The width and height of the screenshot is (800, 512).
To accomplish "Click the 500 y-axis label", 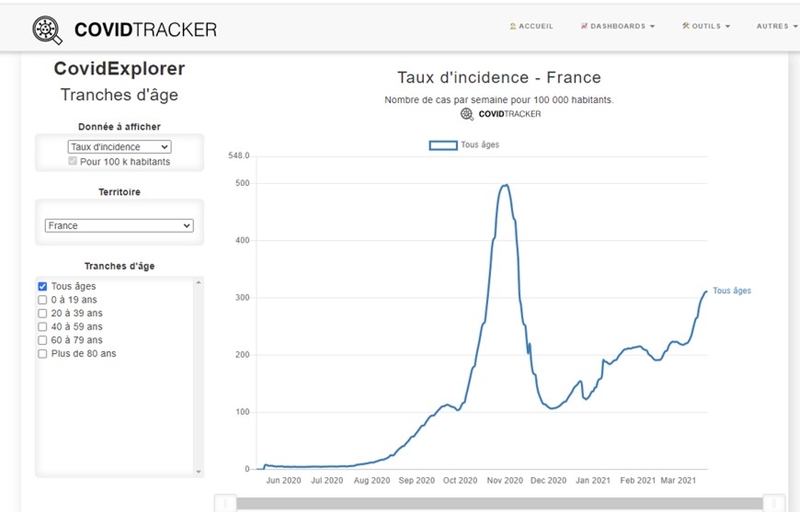I will (x=242, y=183).
